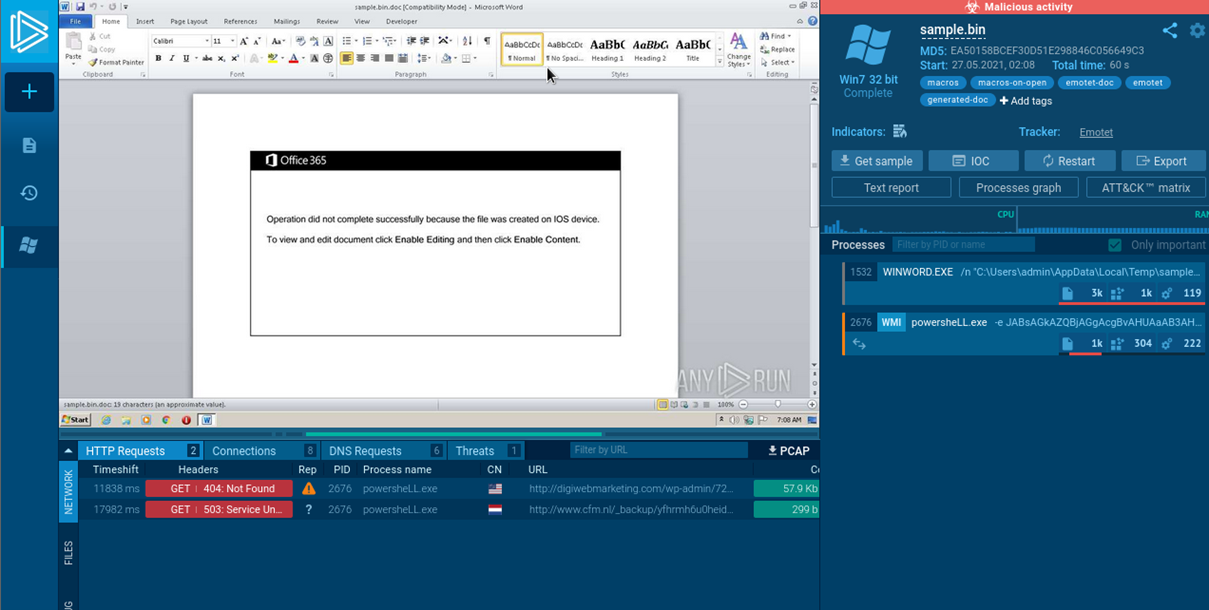The height and width of the screenshot is (610, 1209).
Task: Click the Filter by PID or name field
Action: (962, 245)
